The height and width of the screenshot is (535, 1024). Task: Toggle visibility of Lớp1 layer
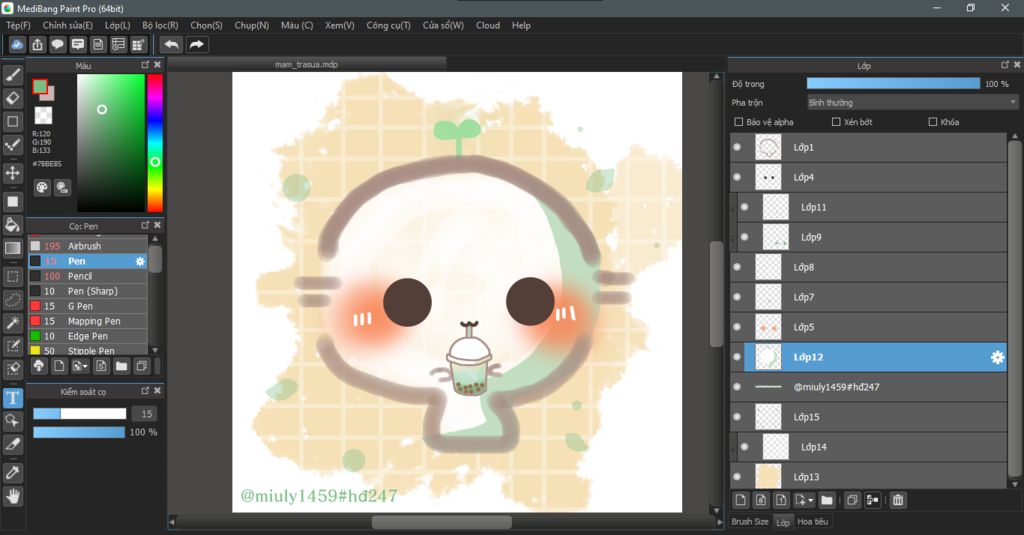(737, 147)
